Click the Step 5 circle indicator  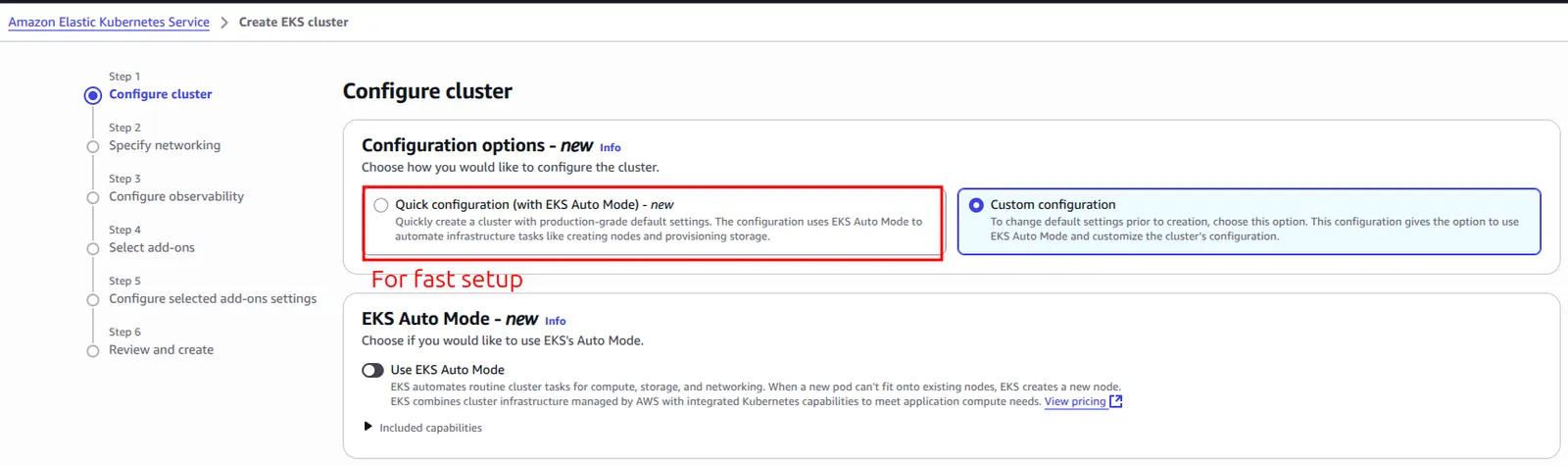tap(93, 299)
